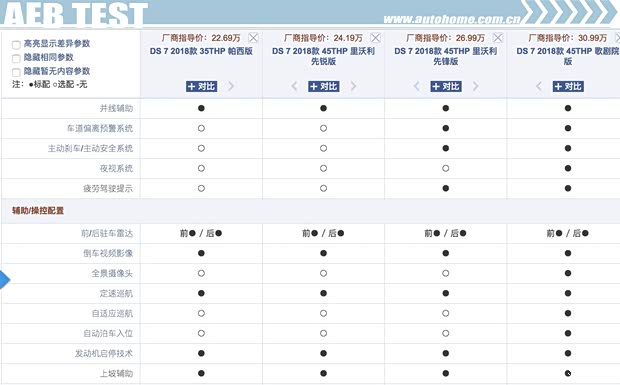Add 35THP 帕西版 to 对比
The height and width of the screenshot is (385, 620).
coord(201,86)
